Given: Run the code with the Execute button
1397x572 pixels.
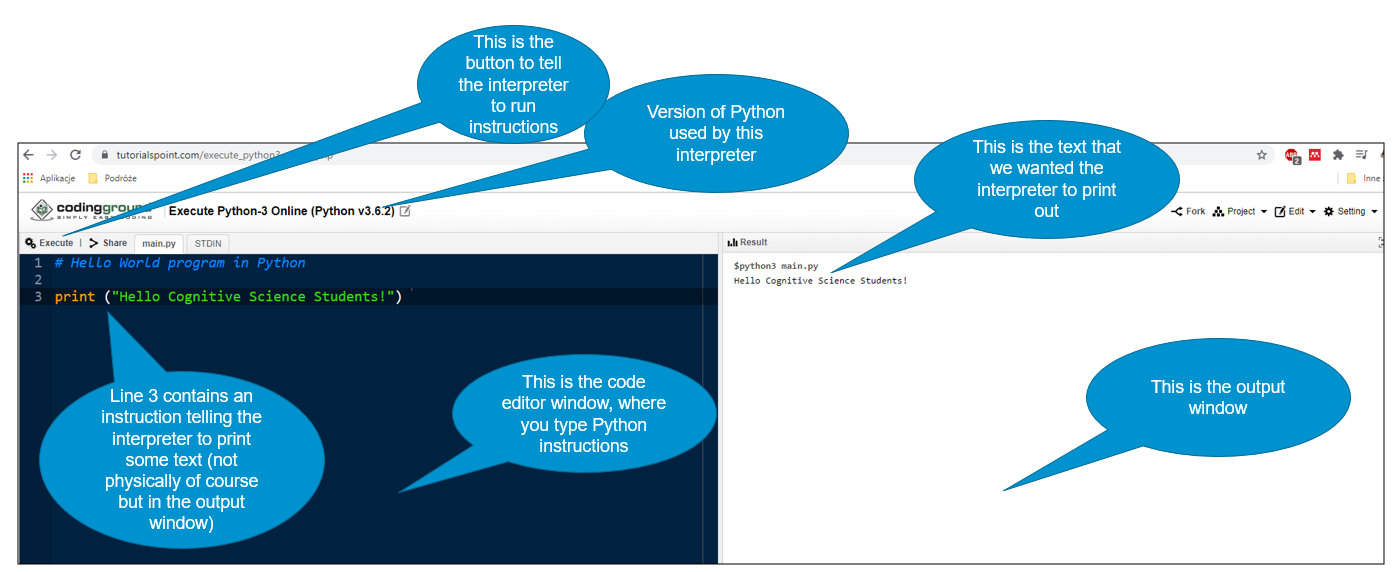Looking at the screenshot, I should pos(50,243).
